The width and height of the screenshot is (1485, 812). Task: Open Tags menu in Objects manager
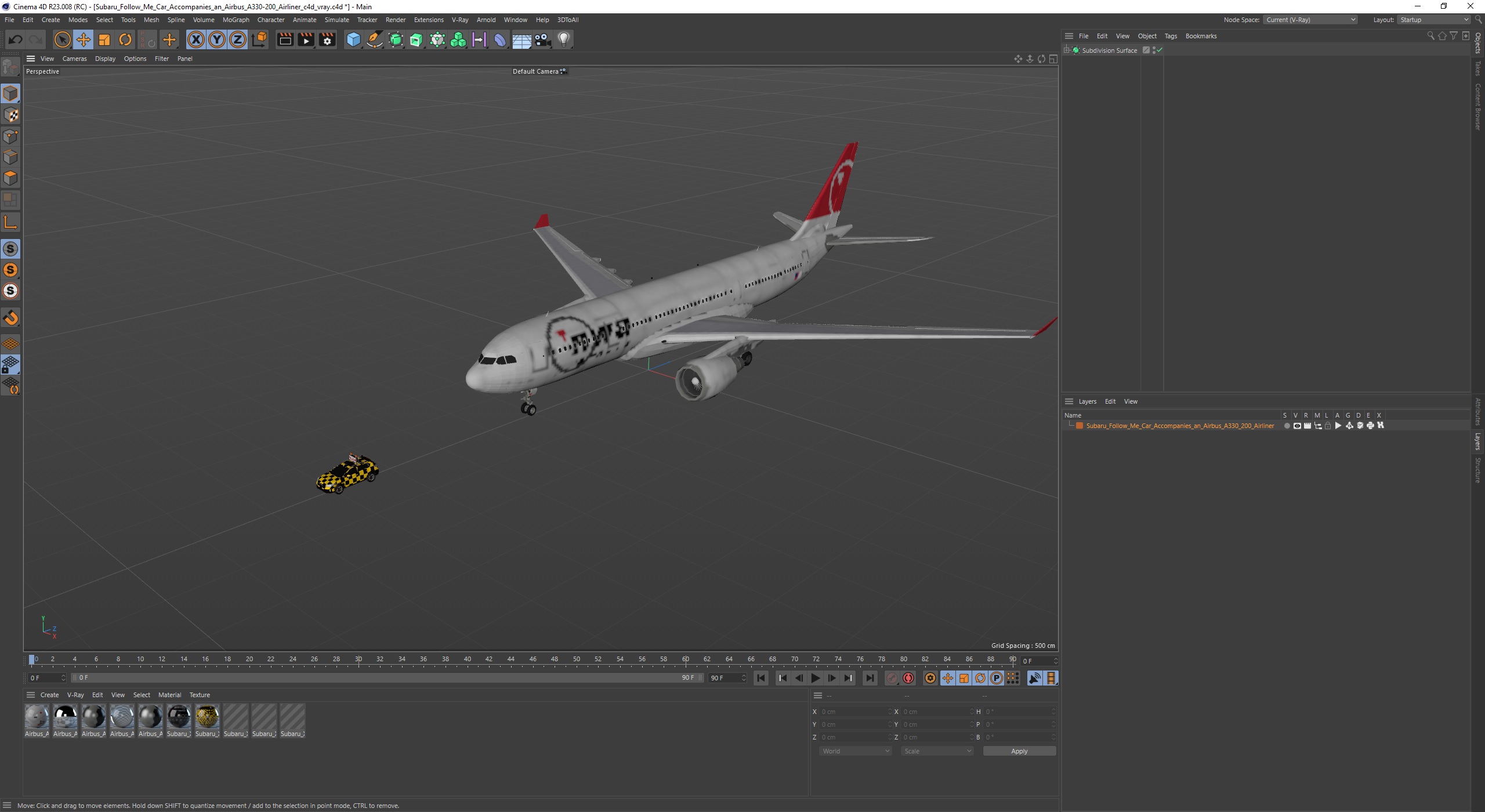pos(1171,36)
